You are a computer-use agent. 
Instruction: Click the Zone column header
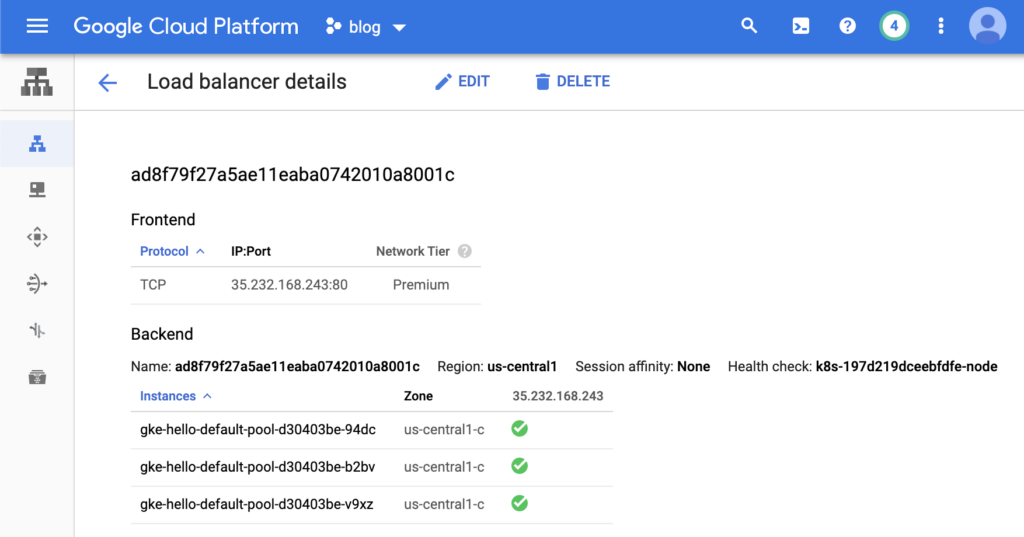coord(418,396)
